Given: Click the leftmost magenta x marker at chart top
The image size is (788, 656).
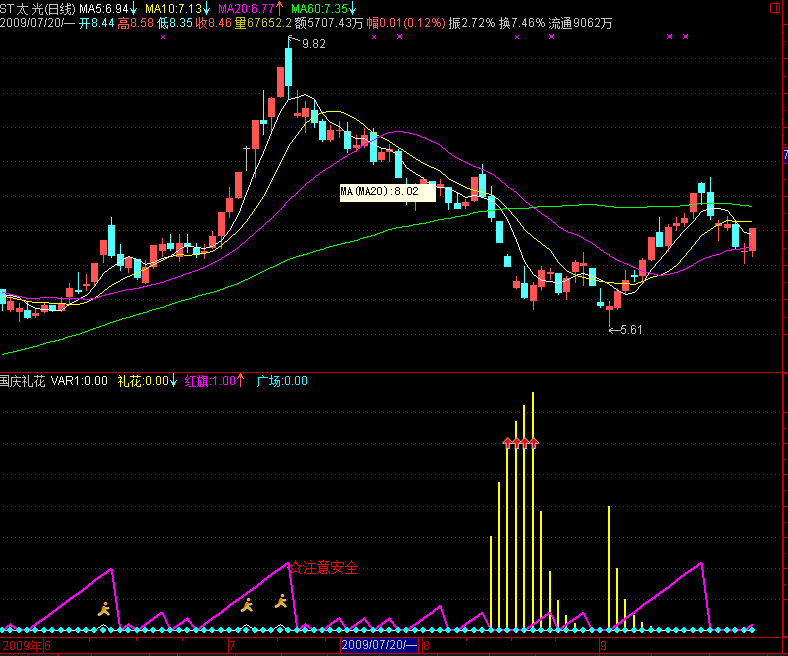Looking at the screenshot, I should 163,37.
